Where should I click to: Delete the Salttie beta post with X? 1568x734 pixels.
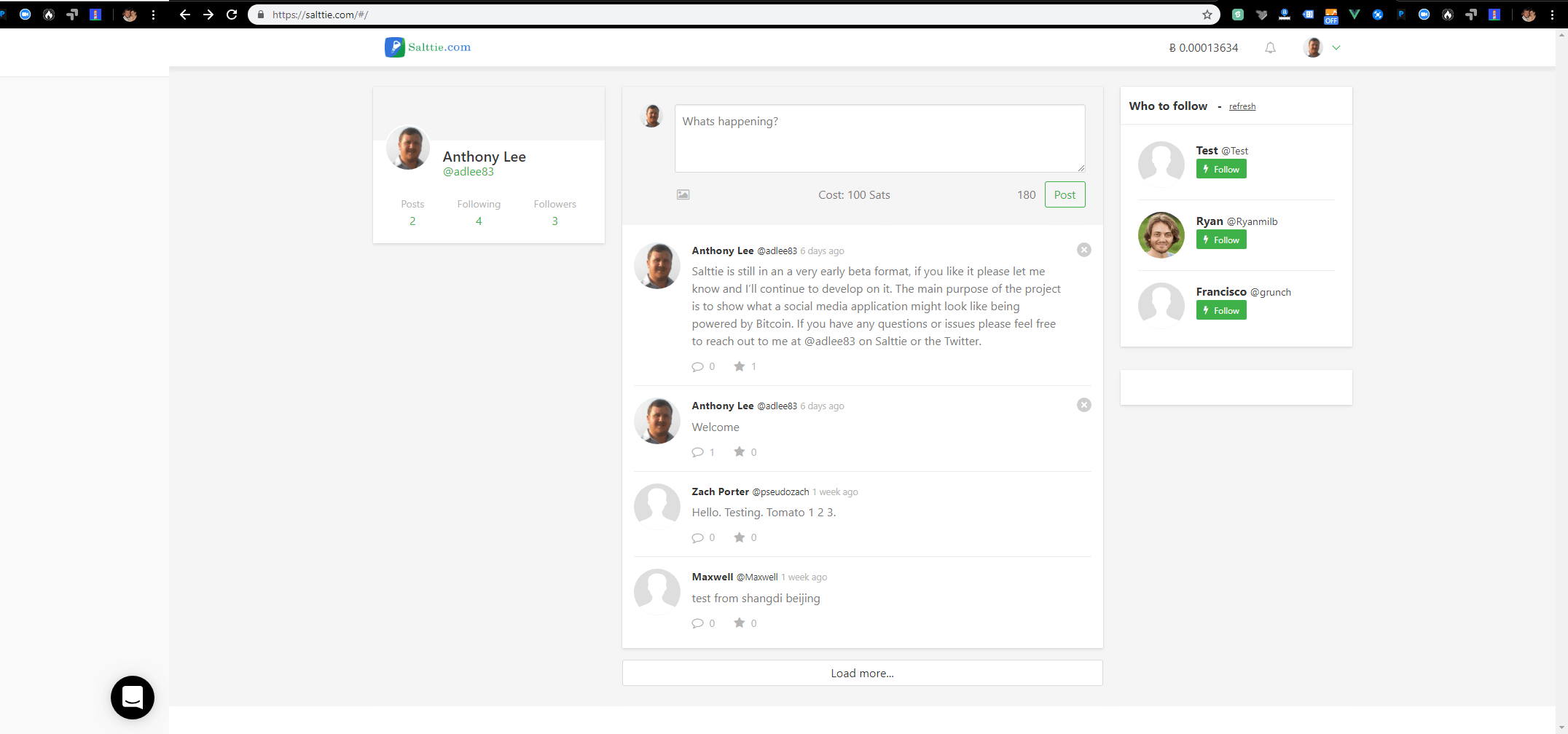pos(1084,250)
